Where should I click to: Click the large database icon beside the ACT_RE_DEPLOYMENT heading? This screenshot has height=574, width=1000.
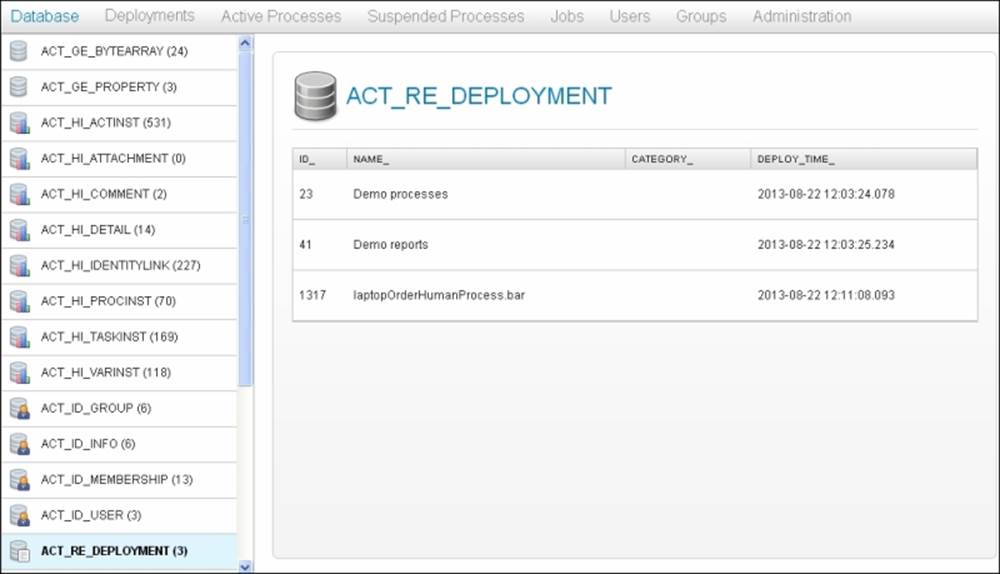point(315,96)
